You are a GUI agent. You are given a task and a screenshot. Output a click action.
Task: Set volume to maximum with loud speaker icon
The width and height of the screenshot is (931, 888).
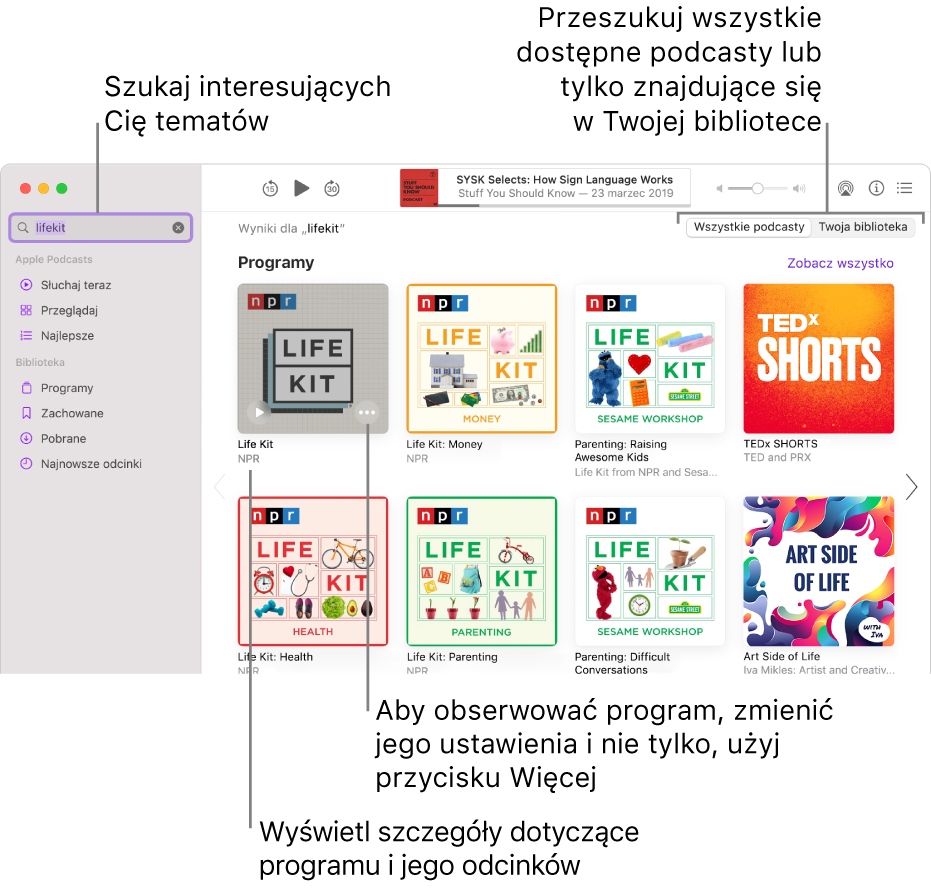(799, 189)
